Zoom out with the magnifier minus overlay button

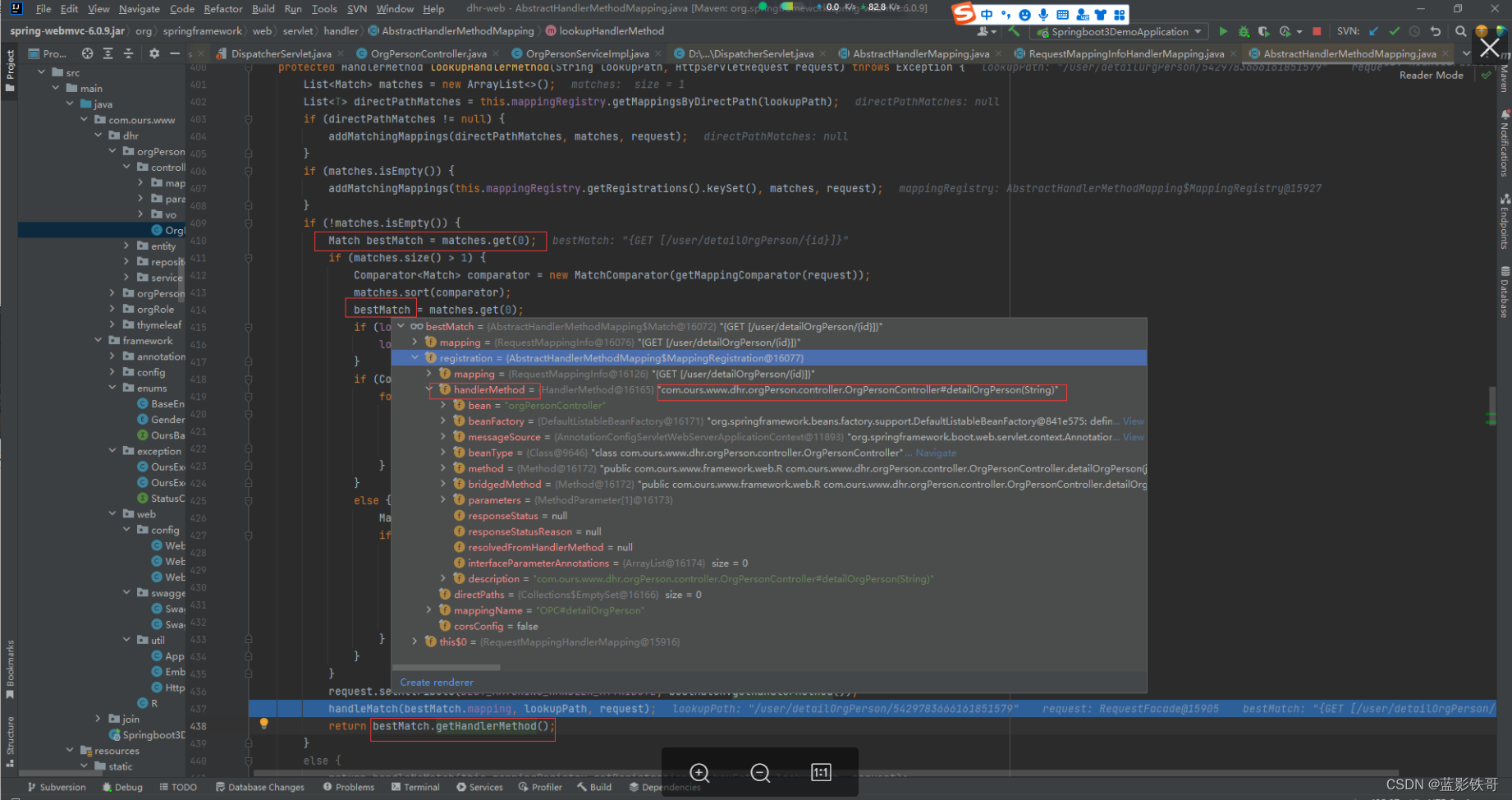(x=760, y=772)
